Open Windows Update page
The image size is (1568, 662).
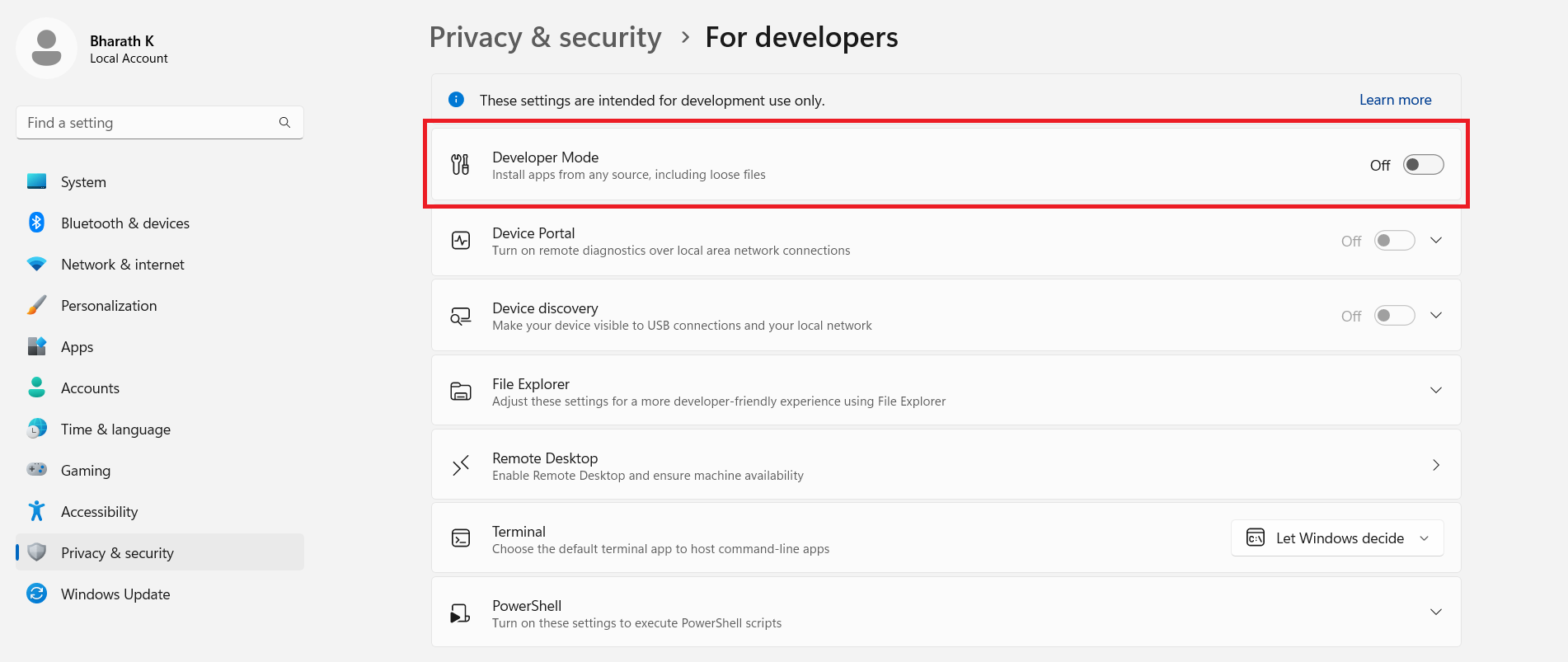(x=160, y=594)
